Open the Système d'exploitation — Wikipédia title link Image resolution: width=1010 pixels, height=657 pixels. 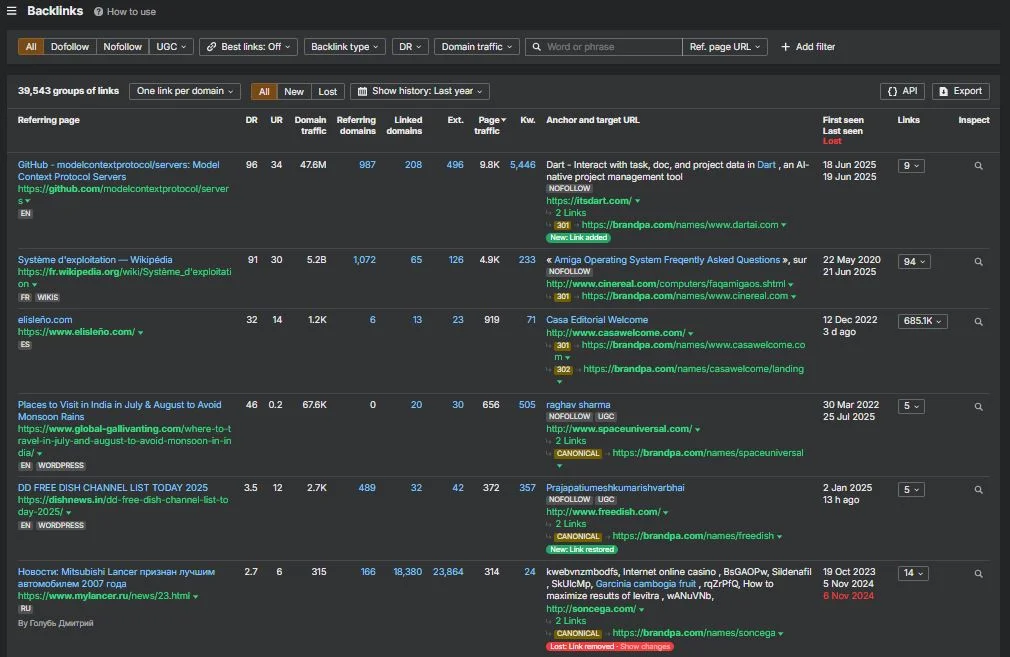95,260
